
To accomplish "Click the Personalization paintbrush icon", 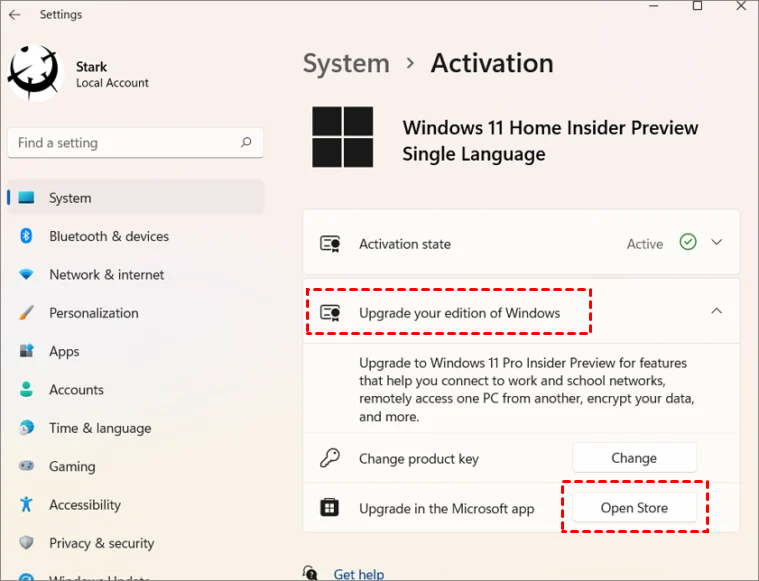I will [26, 313].
